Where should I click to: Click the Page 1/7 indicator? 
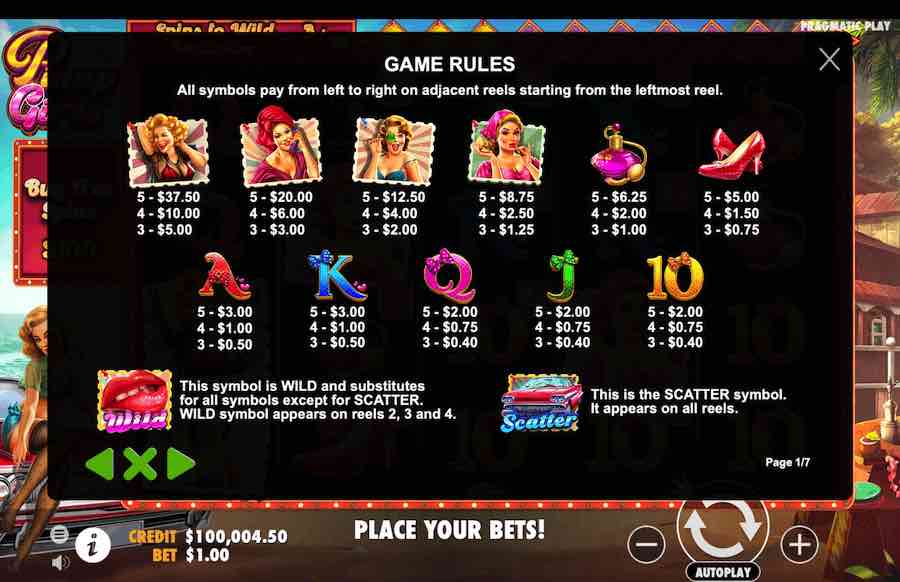788,462
